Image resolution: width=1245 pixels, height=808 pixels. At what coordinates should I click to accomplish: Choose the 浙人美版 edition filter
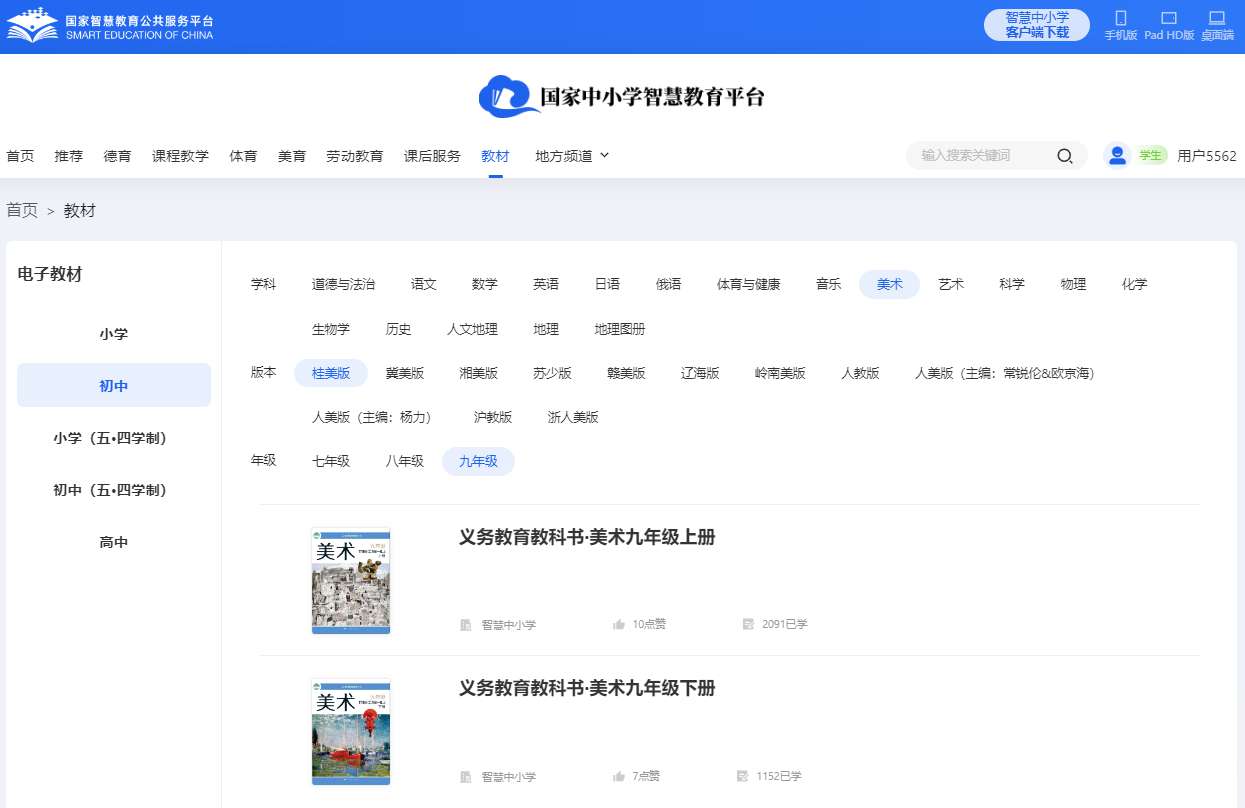click(573, 417)
